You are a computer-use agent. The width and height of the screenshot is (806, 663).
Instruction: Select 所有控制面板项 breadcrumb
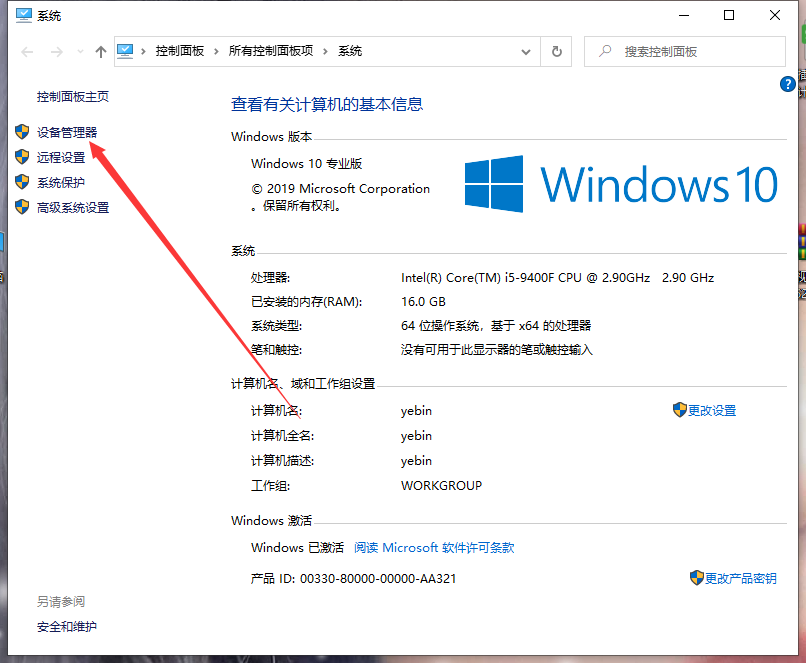271,51
